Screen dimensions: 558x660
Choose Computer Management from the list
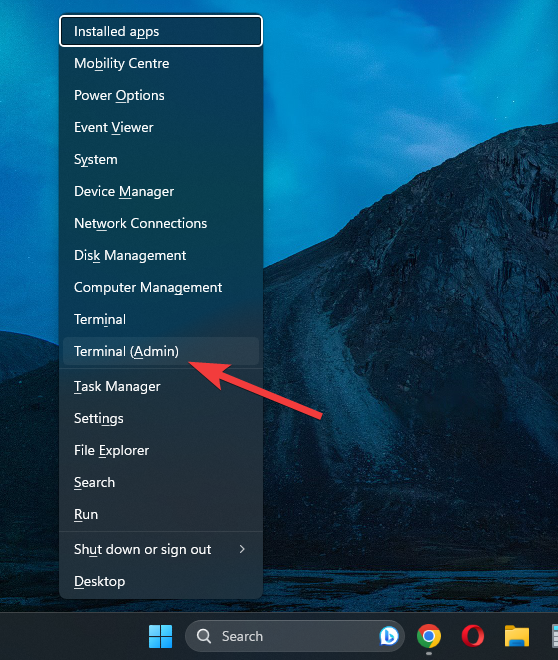tap(161, 287)
